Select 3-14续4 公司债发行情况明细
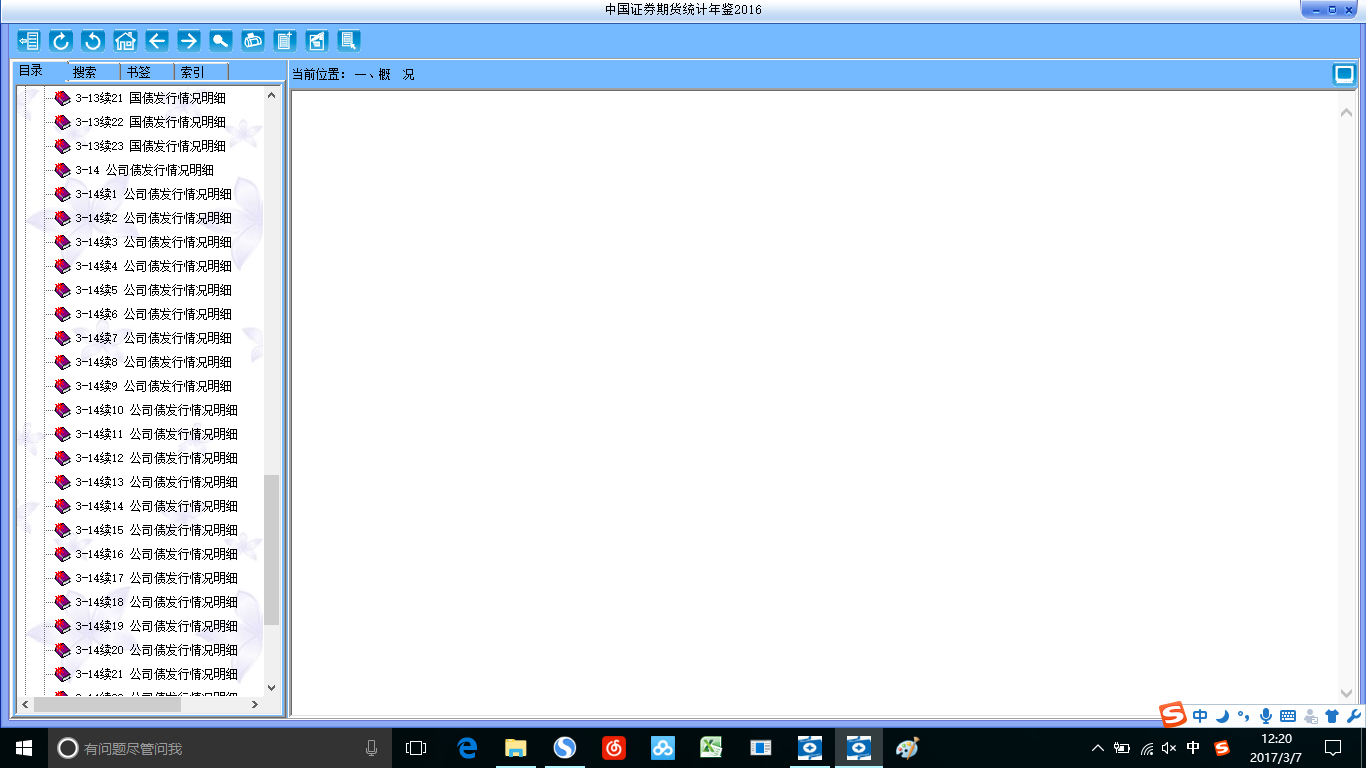The image size is (1366, 768). click(x=153, y=266)
